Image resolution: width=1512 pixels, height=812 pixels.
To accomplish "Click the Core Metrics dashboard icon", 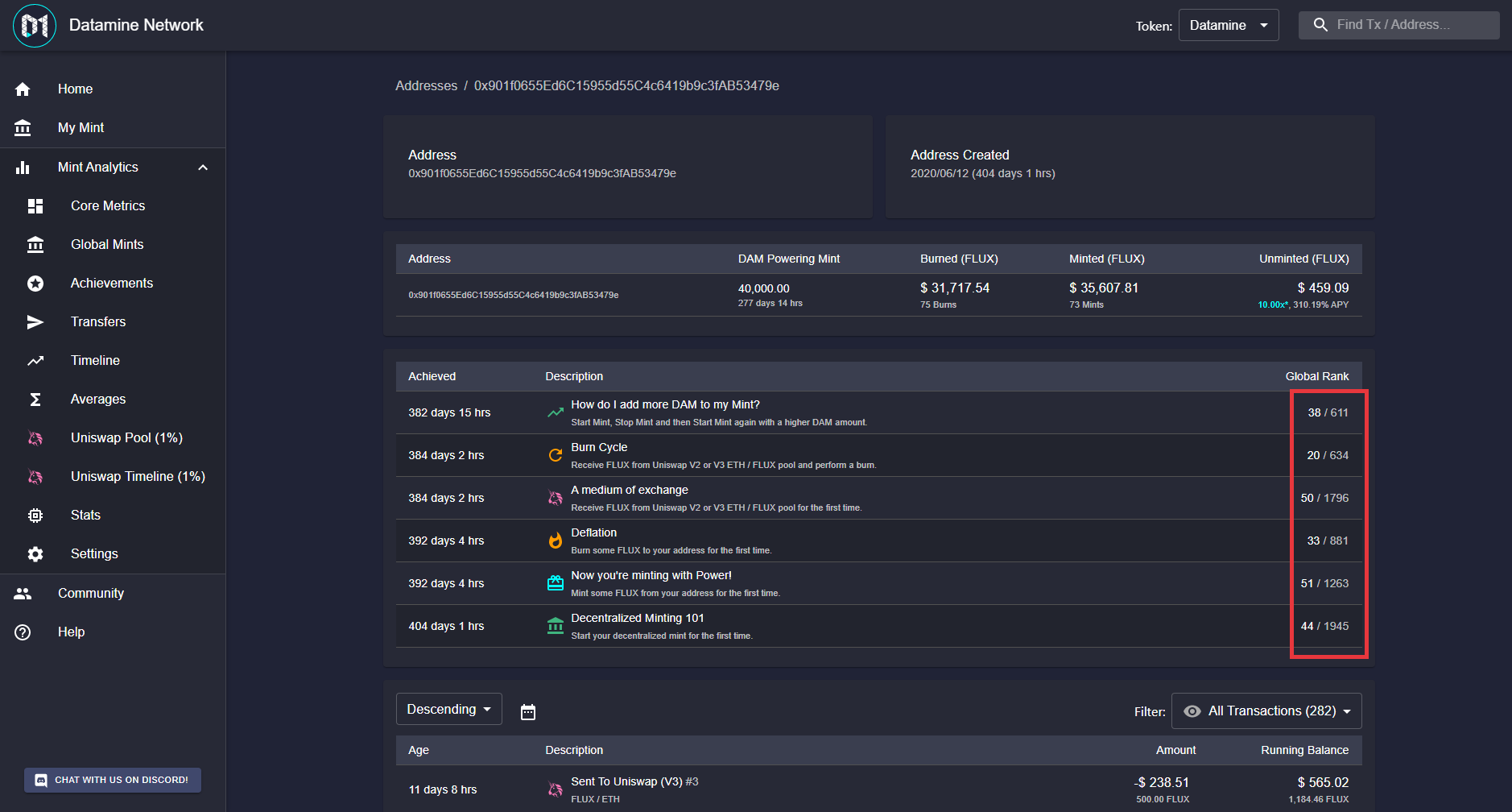I will (x=35, y=206).
